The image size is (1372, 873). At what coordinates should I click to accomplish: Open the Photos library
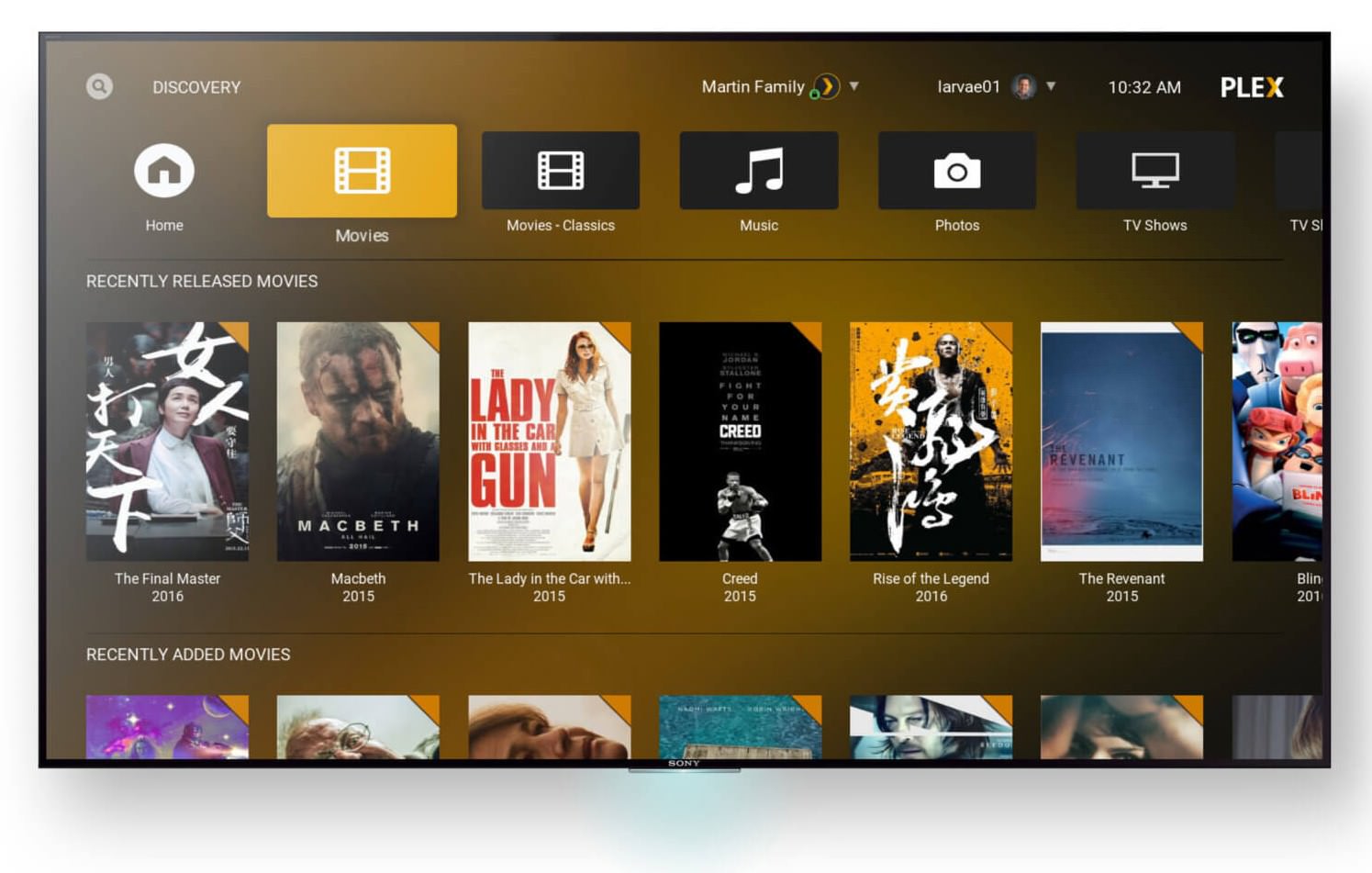coord(957,171)
